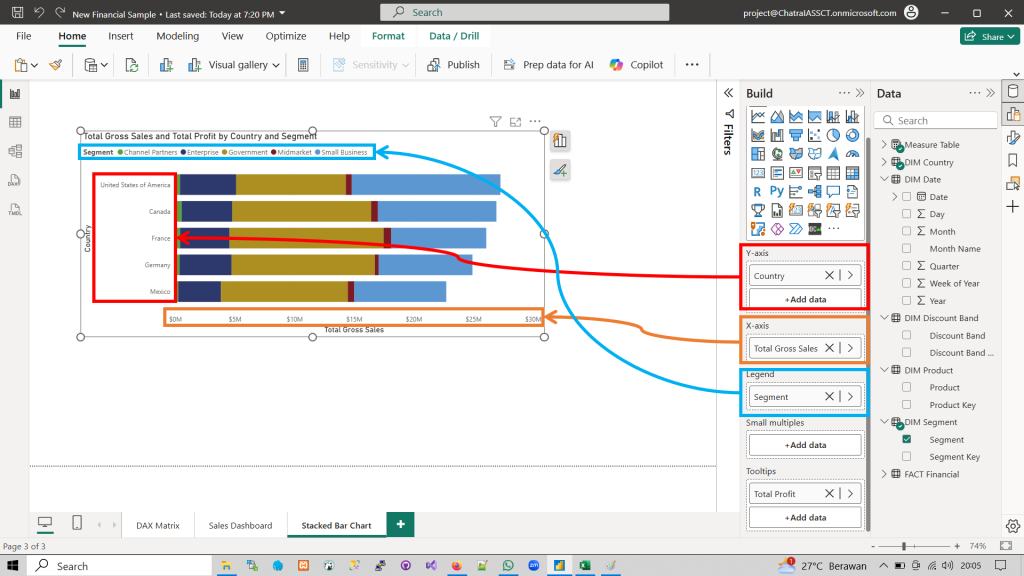Click the Data pane search field
Image resolution: width=1024 pixels, height=576 pixels.
pyautogui.click(x=940, y=121)
